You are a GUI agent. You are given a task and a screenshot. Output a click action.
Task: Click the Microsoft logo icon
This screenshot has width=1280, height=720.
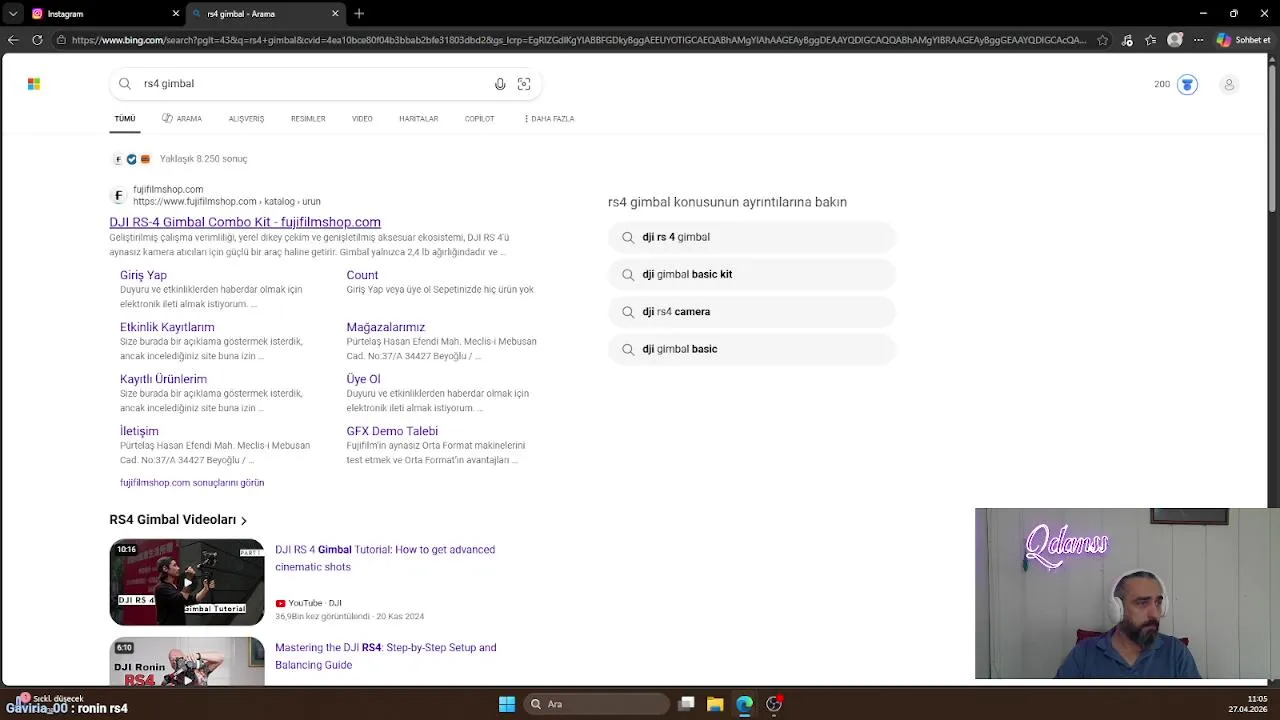coord(34,84)
